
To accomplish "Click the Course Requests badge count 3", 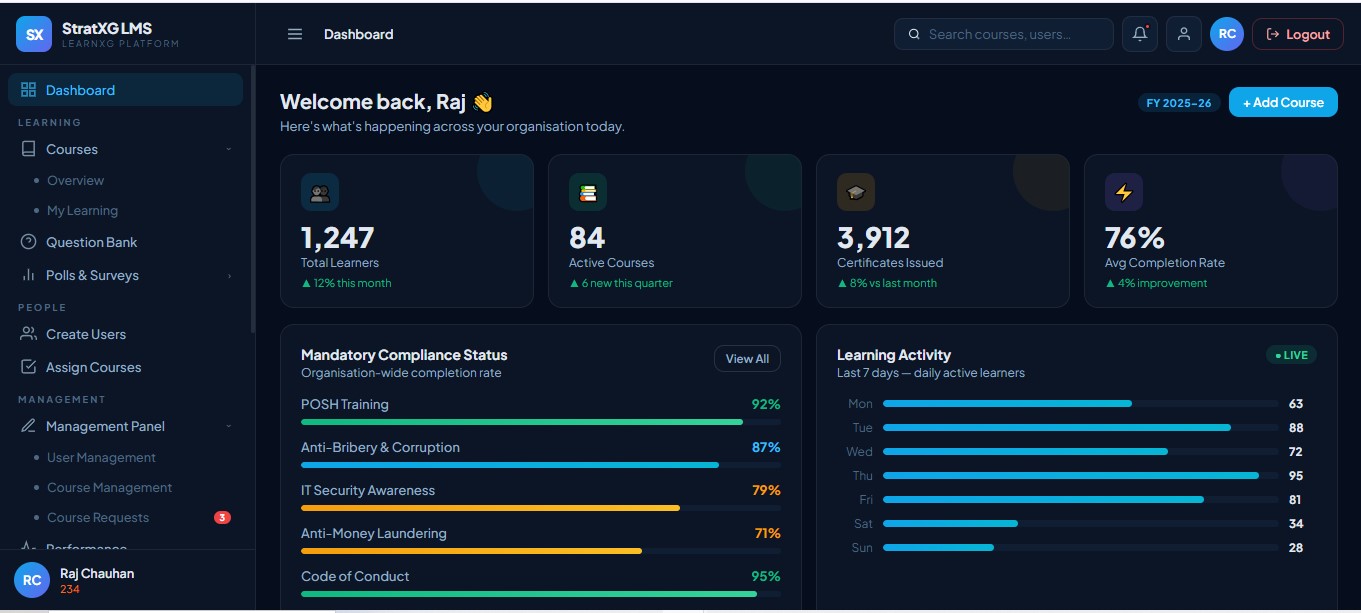I will coord(222,518).
